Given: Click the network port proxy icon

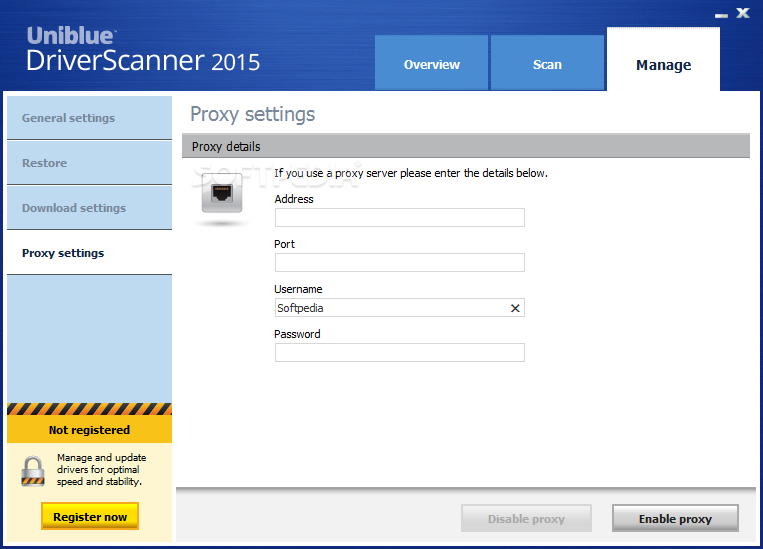Looking at the screenshot, I should (222, 194).
